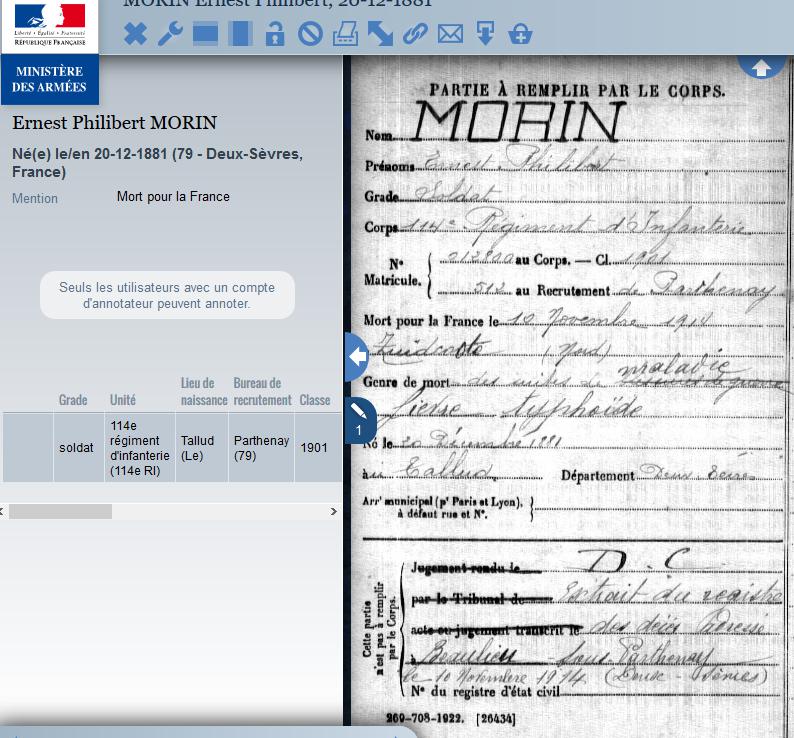
Task: Select the 'Tallud (Le)' cell
Action: coord(202,448)
